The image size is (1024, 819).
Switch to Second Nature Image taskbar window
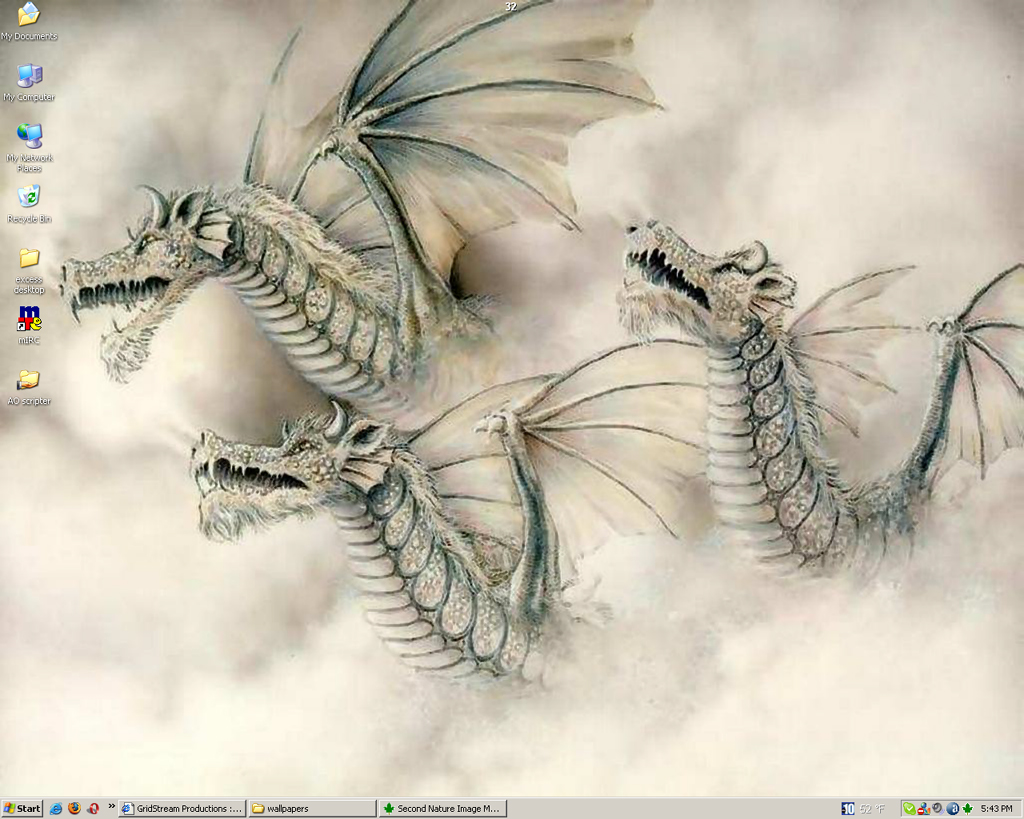point(442,808)
